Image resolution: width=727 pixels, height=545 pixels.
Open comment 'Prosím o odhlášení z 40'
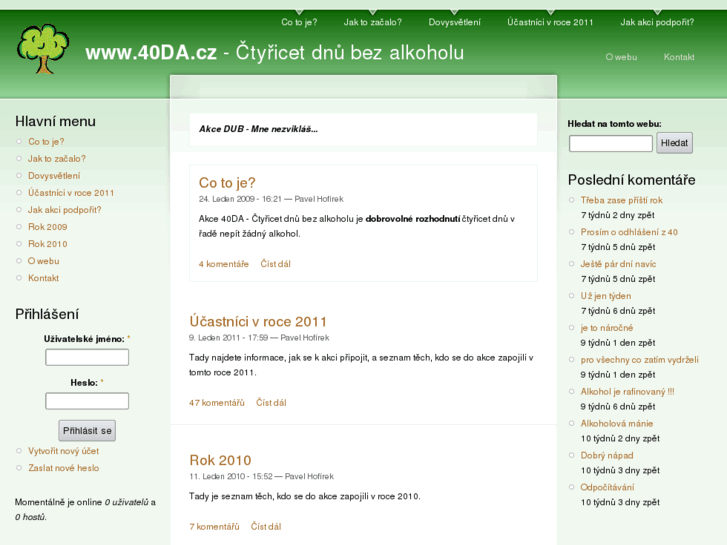[629, 232]
